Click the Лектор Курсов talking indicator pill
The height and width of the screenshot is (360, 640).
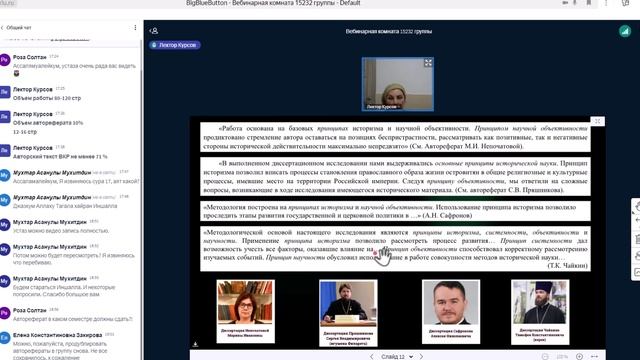pos(175,45)
